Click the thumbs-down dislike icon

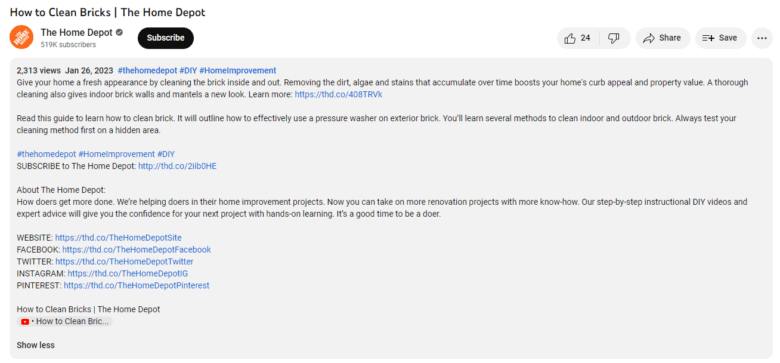(614, 38)
